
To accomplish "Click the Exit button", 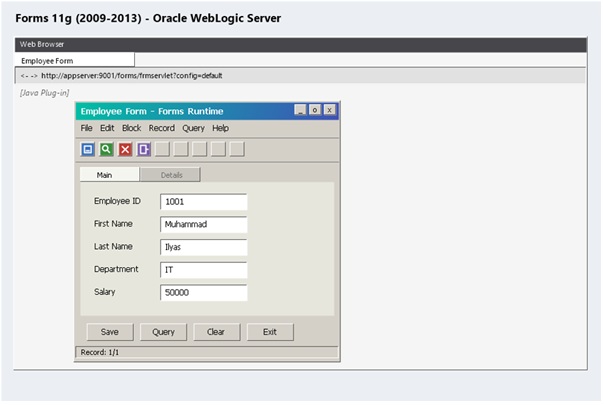I will 270,332.
